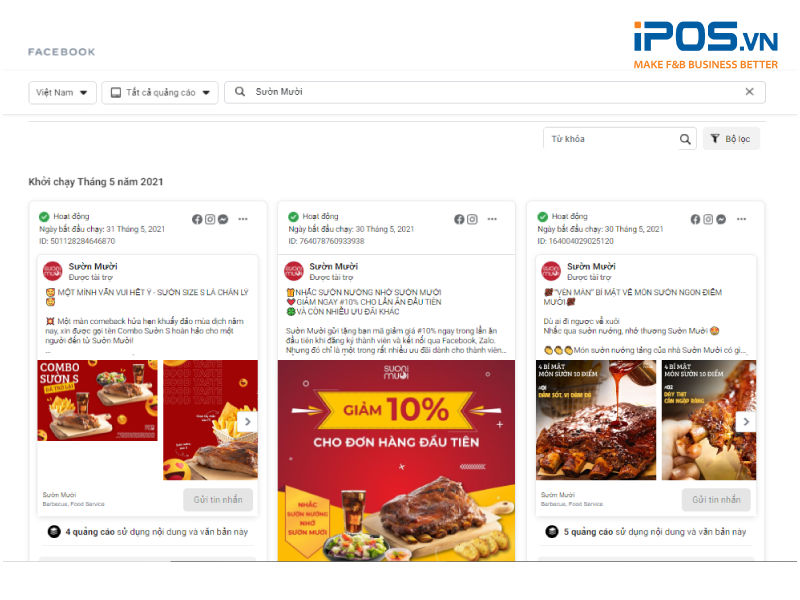Click Gửi tin nhắn on the first ad
Screen dimensions: 800x600
click(218, 499)
